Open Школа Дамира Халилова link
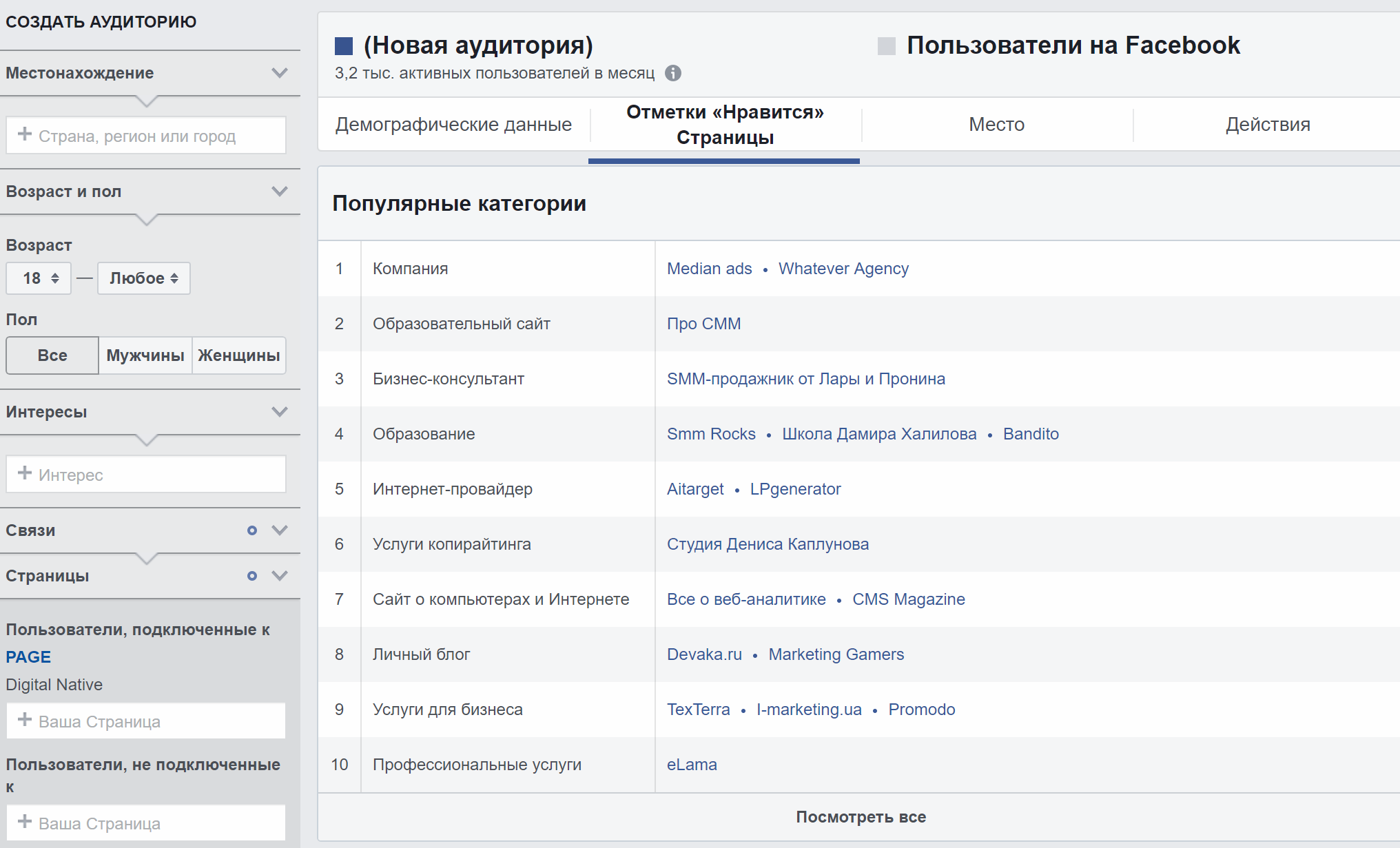 click(879, 434)
